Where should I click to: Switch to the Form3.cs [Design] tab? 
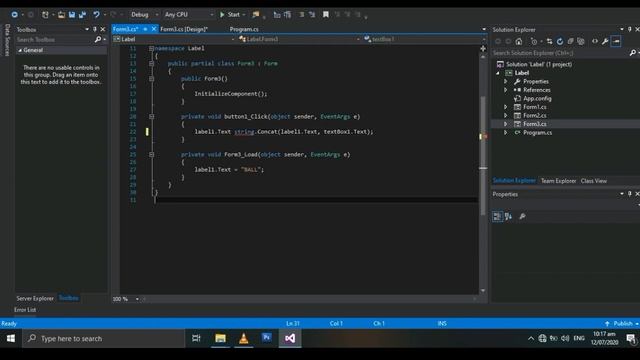tap(184, 29)
